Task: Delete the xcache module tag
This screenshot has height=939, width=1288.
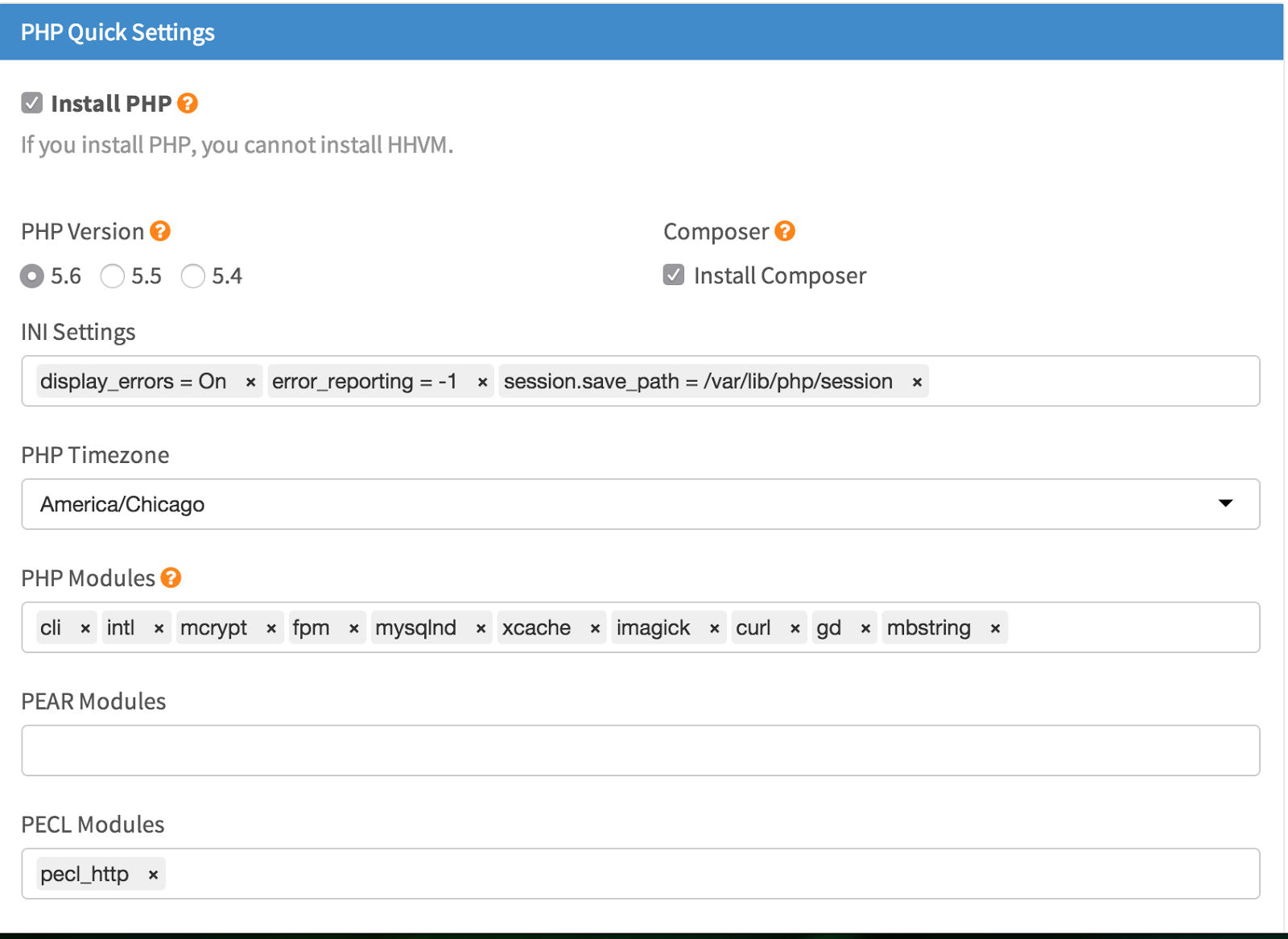Action: (595, 629)
